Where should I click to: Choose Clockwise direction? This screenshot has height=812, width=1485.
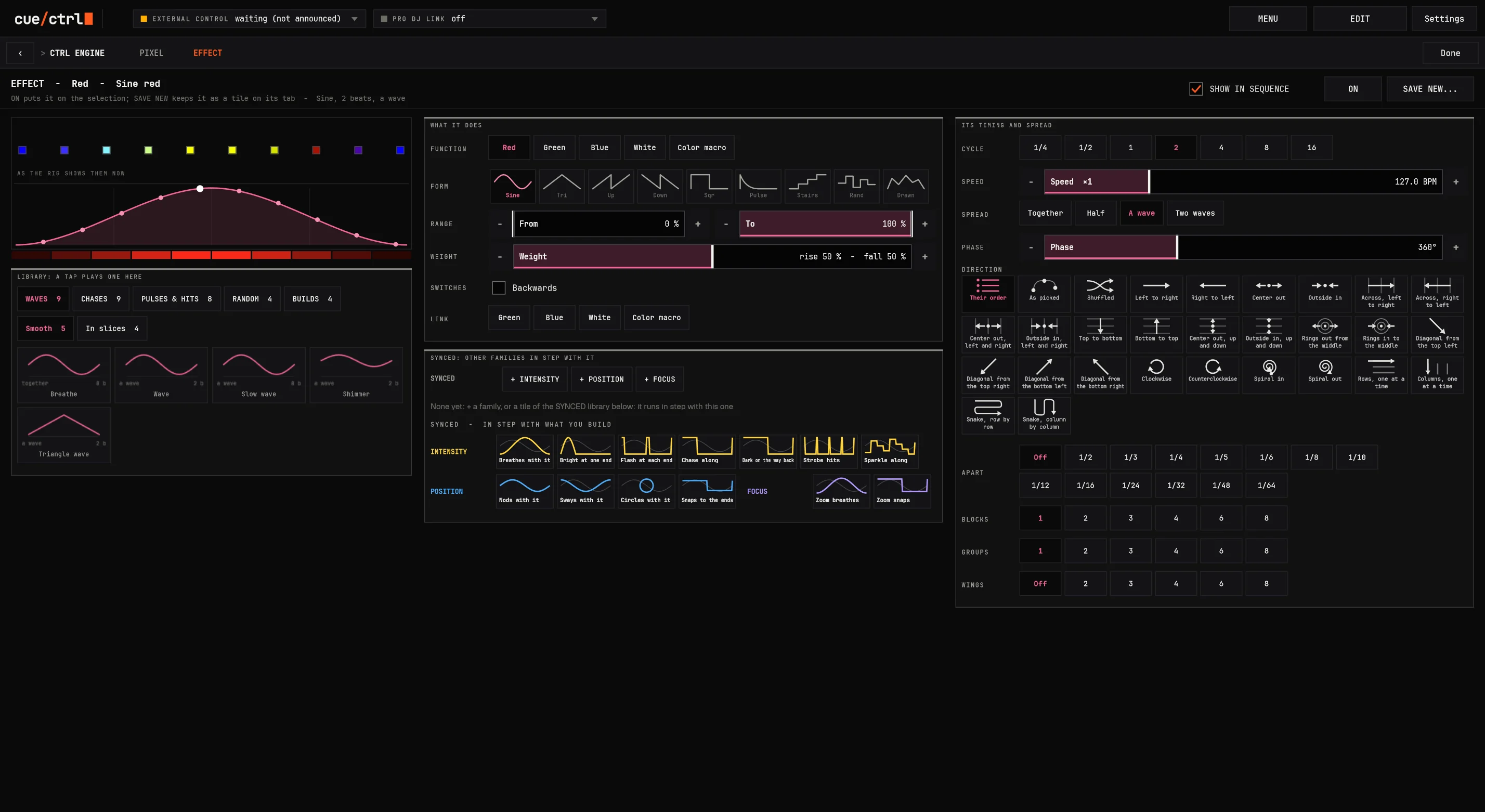pyautogui.click(x=1156, y=375)
